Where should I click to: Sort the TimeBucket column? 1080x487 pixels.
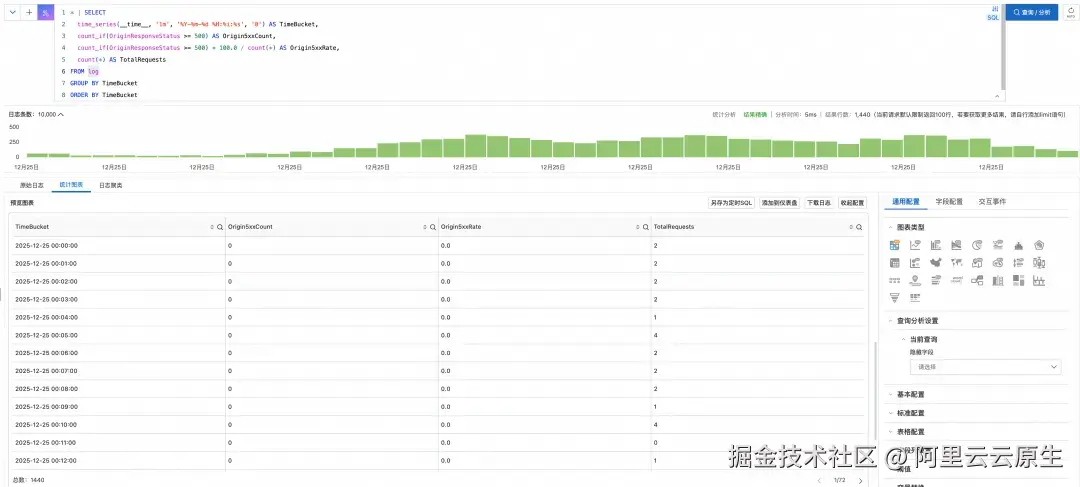point(212,227)
